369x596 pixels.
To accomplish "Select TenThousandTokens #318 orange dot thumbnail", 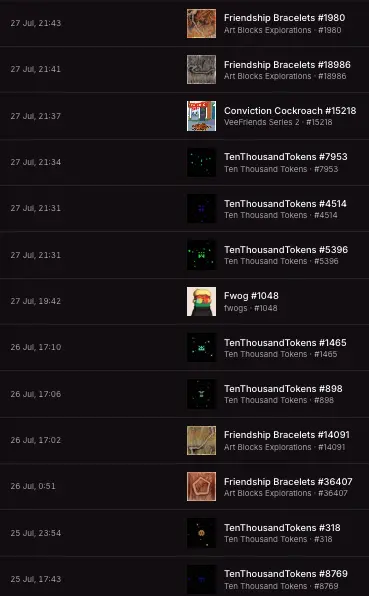I will [x=201, y=533].
